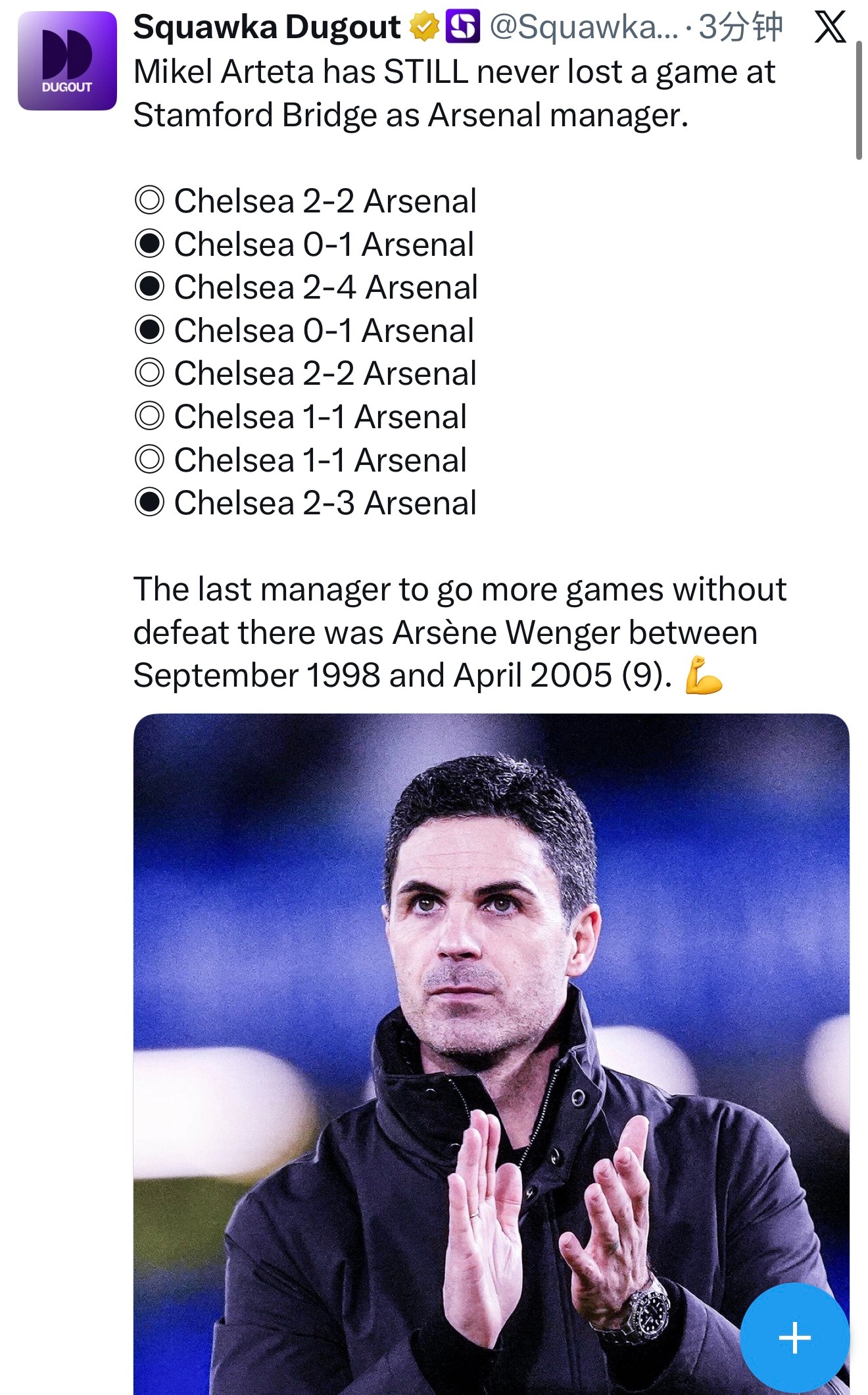
Task: Tap the gold verified badge
Action: click(x=424, y=28)
